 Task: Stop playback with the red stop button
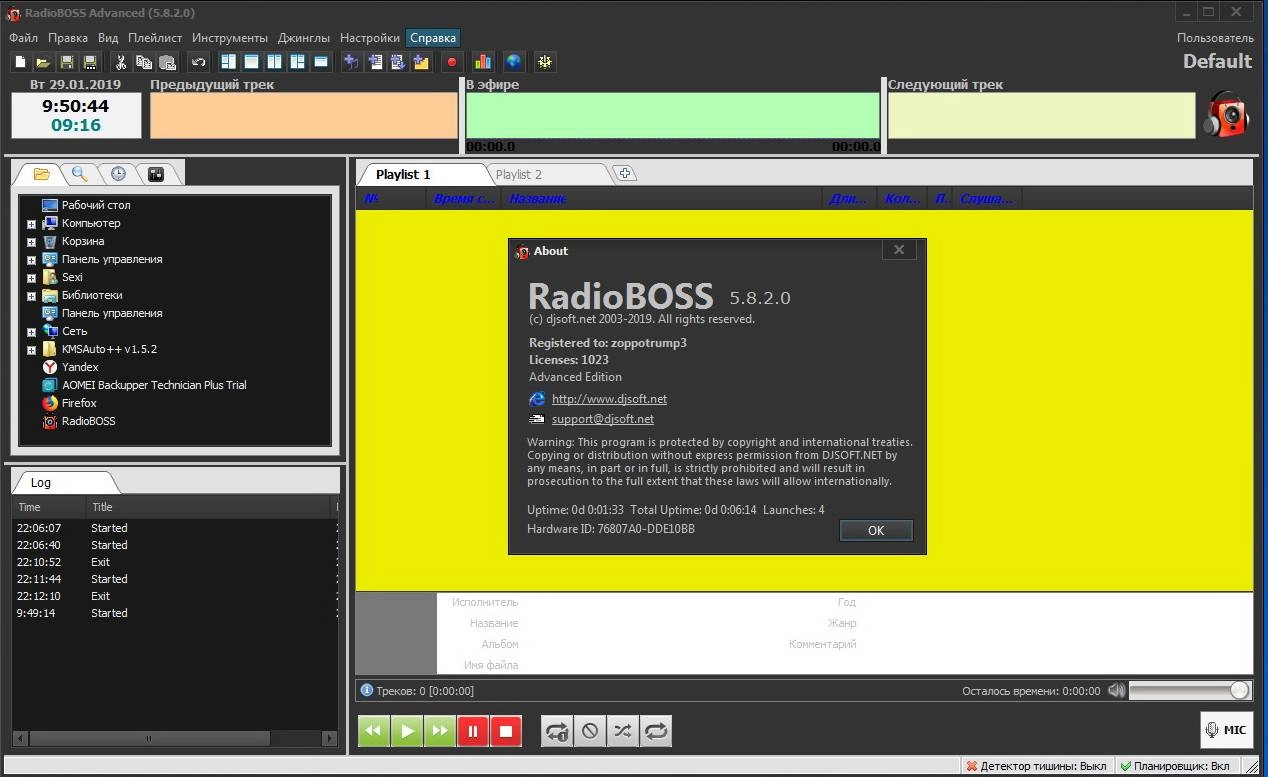[x=506, y=731]
